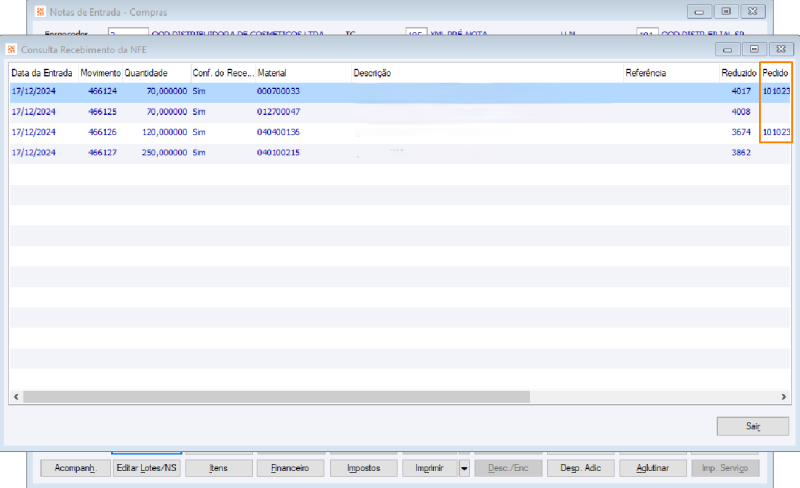Sort by Data da Entrada column header
This screenshot has height=488, width=800.
click(x=42, y=73)
